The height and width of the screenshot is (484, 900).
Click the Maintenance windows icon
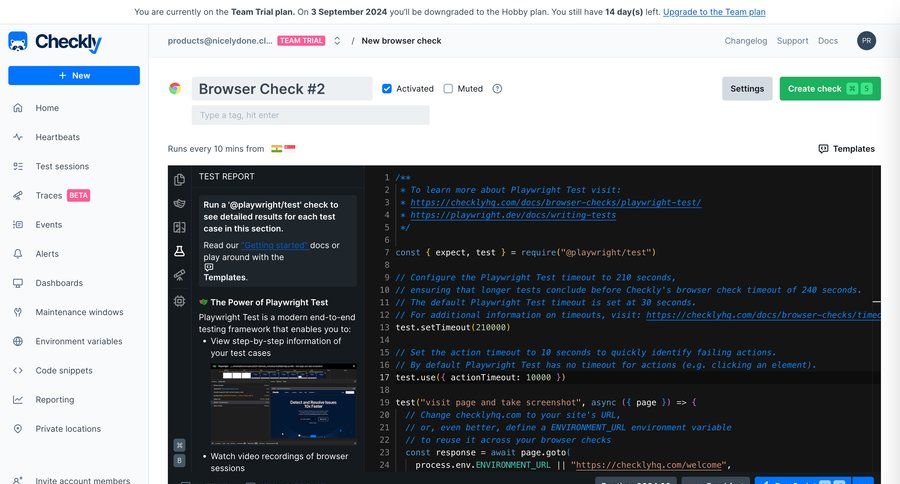pos(18,312)
